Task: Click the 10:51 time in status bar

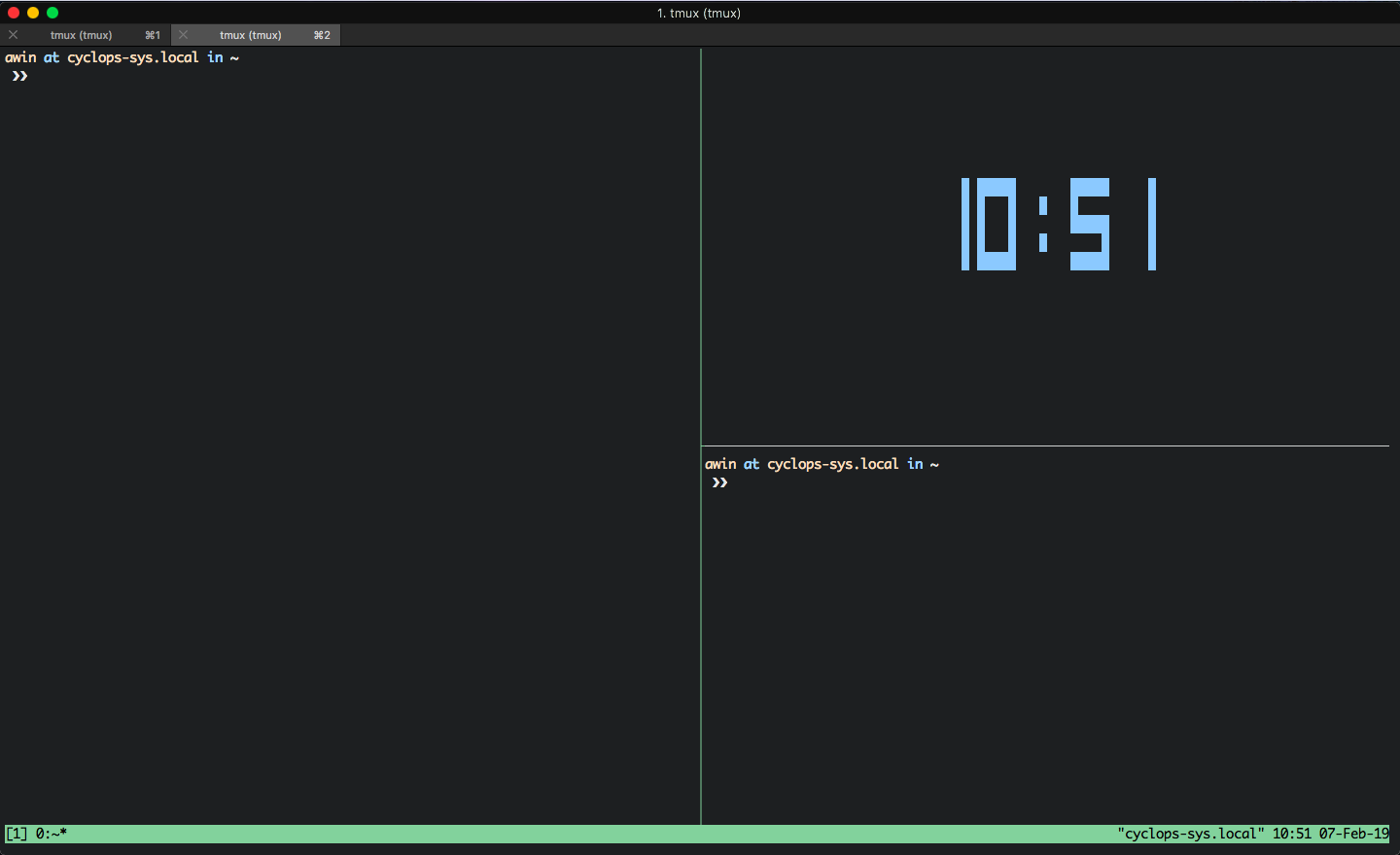Action: 1292,834
